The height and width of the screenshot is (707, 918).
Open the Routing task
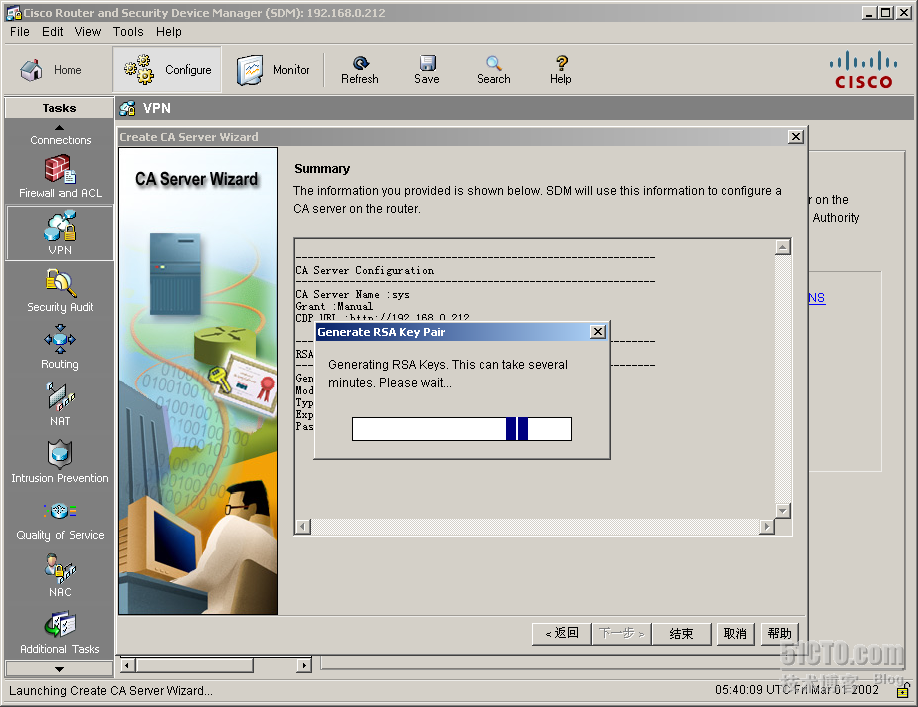60,348
